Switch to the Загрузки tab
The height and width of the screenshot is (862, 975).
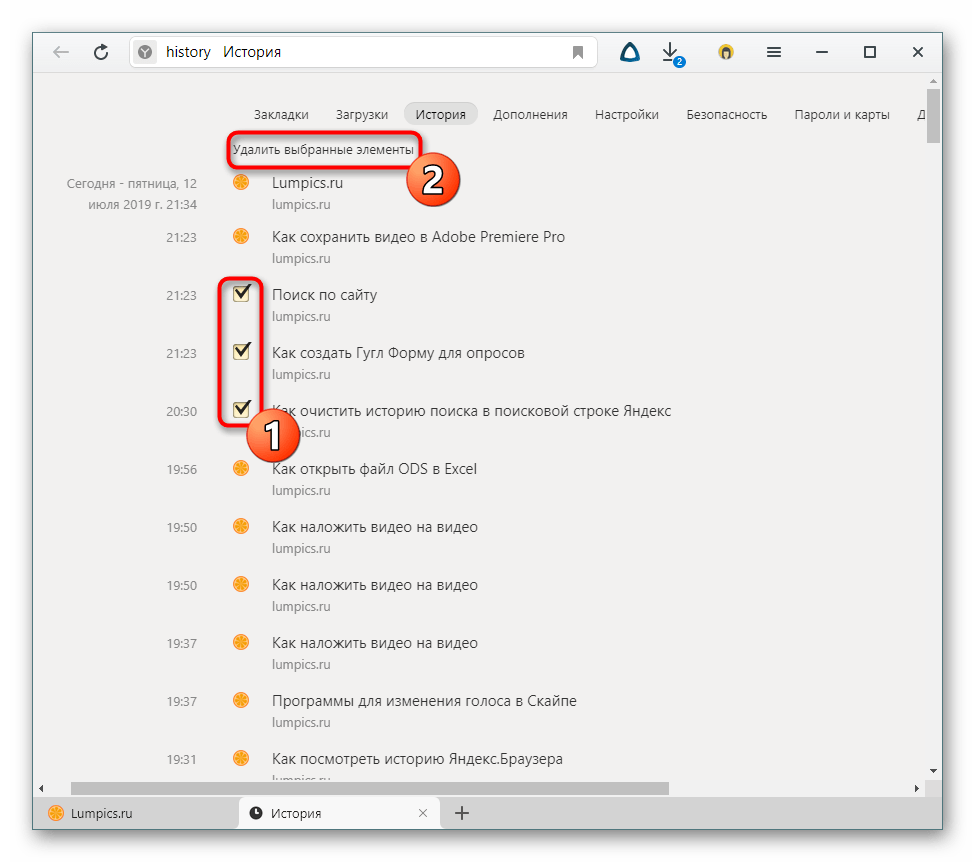[362, 114]
